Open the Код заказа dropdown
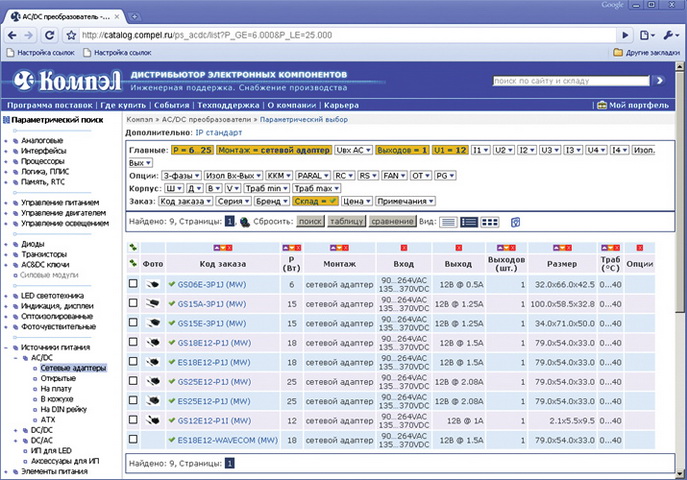Image resolution: width=687 pixels, height=480 pixels. [x=185, y=201]
